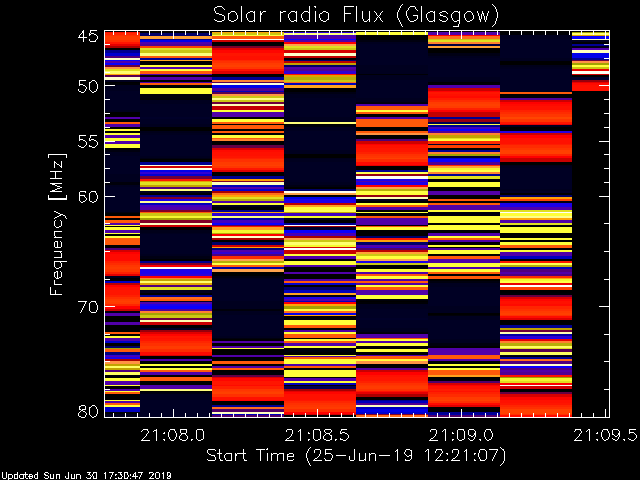Click the 'Updated Sun Jun 30 17:30:47 2019' footer

point(86,476)
